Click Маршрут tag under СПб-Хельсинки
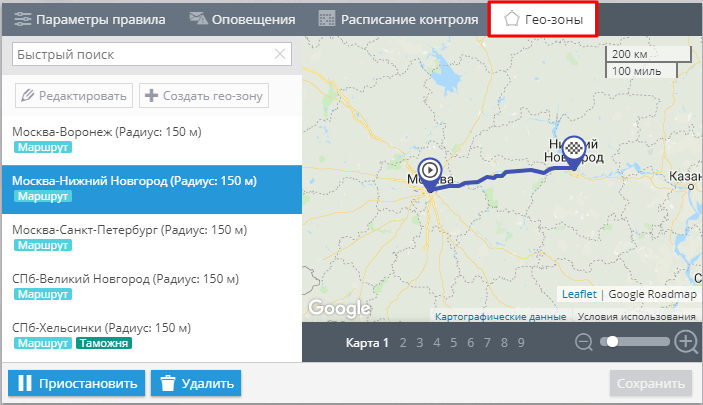This screenshot has height=405, width=703. pos(43,343)
